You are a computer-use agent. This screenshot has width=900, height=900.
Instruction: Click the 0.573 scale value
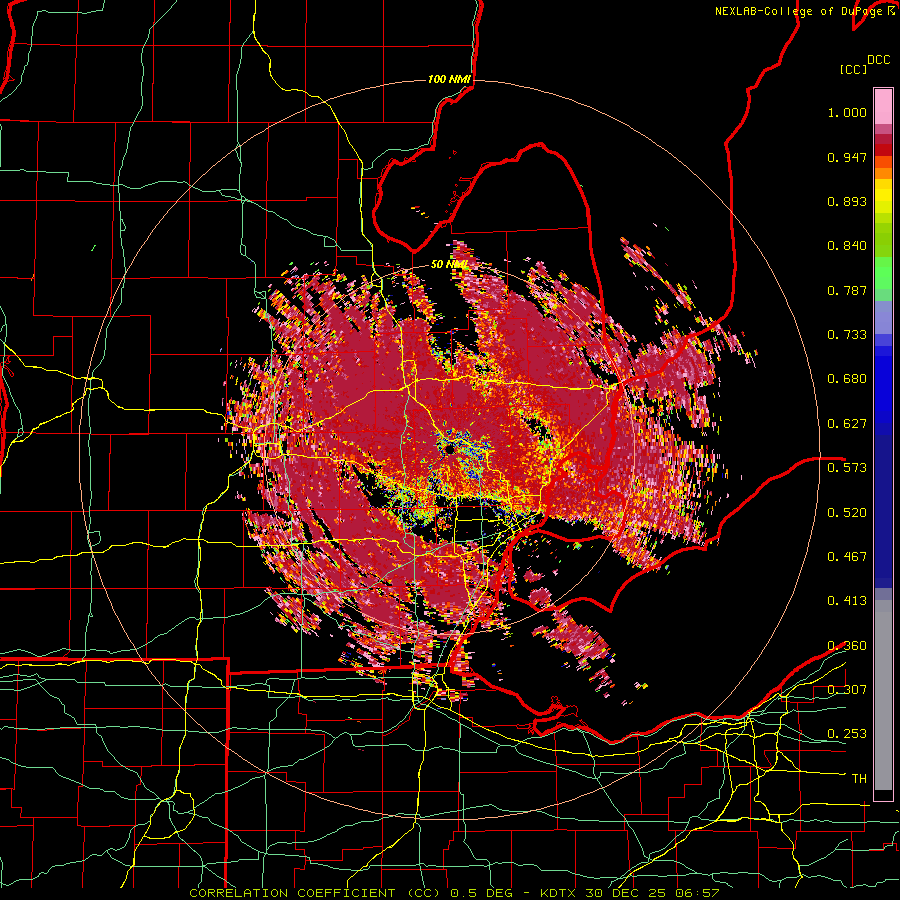[x=847, y=468]
